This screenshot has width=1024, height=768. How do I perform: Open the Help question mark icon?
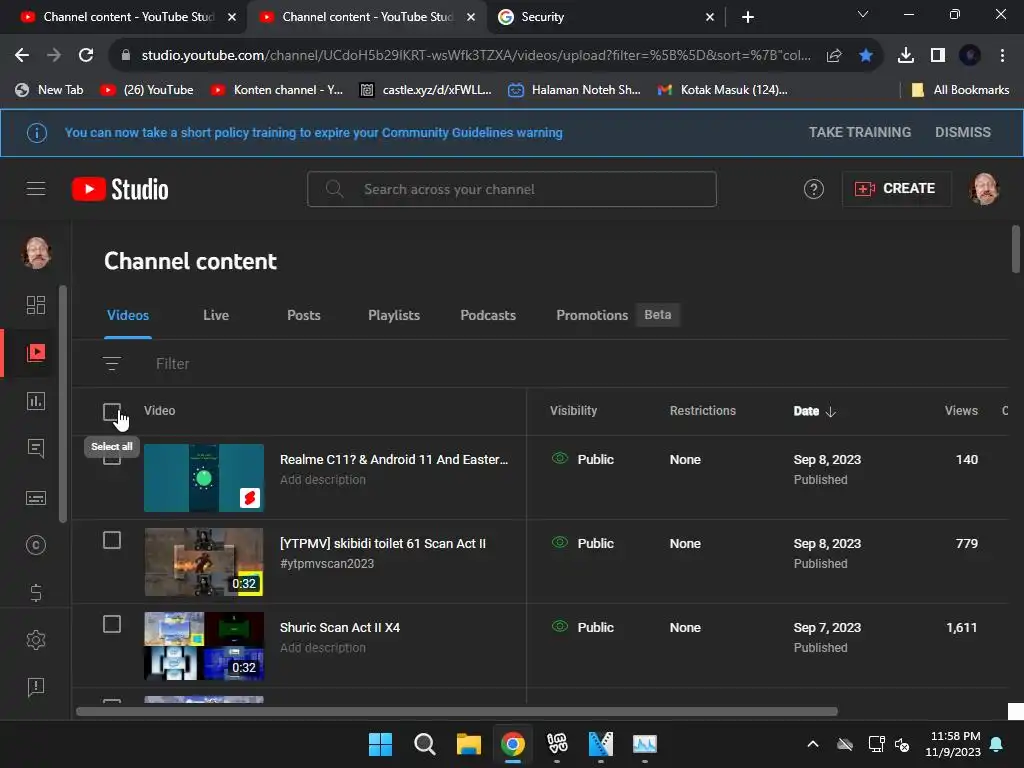(813, 189)
